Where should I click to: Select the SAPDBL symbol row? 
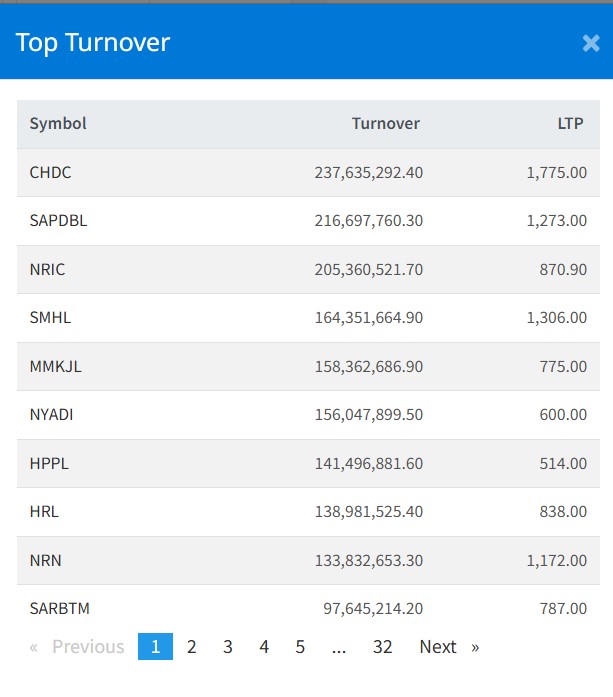58,221
